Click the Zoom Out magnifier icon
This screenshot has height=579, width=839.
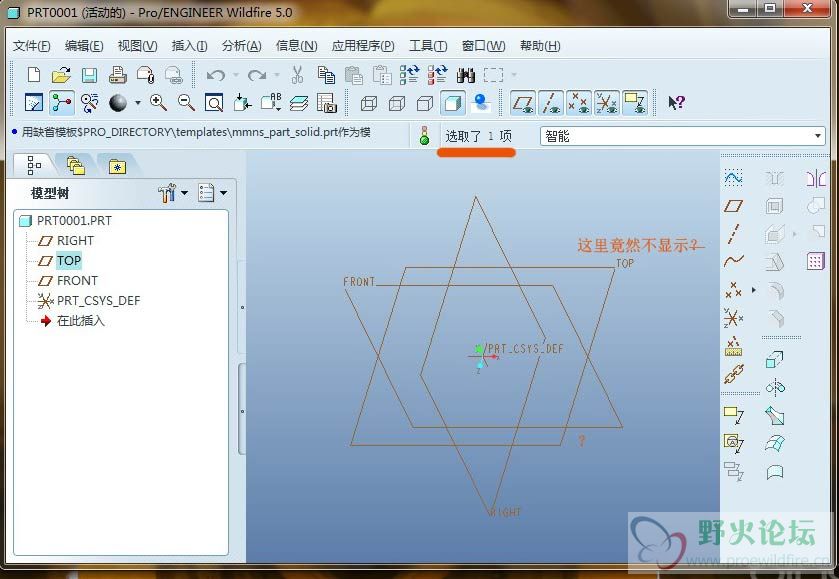click(186, 102)
